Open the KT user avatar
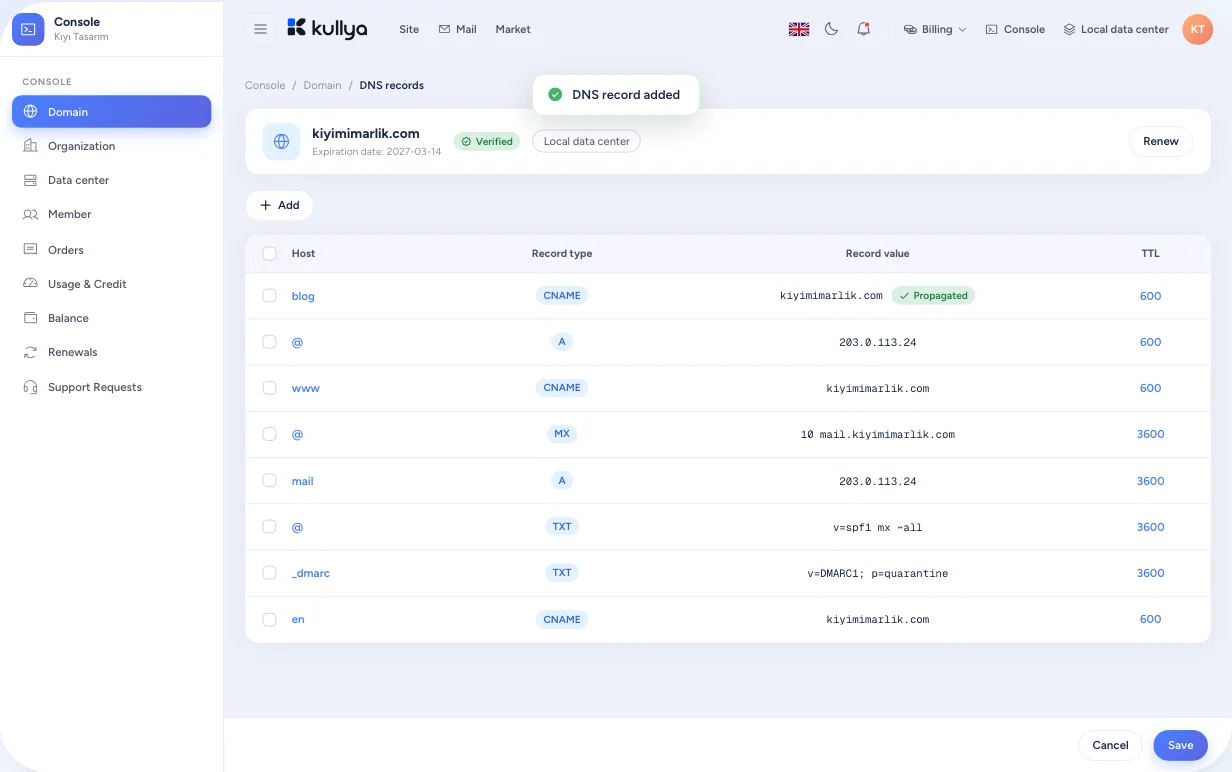This screenshot has width=1232, height=772. 1197,29
